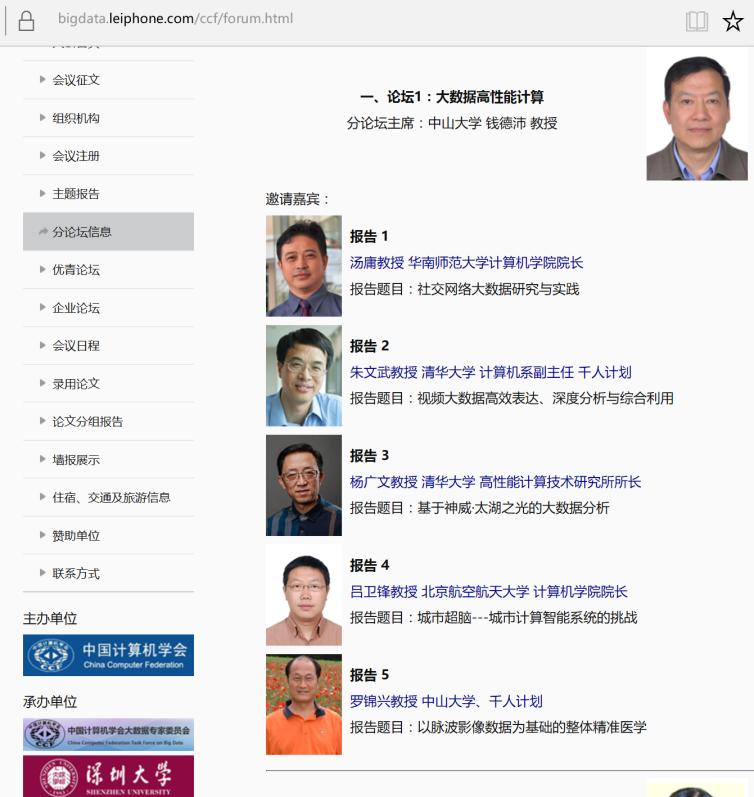Click the 报告 2 speaker photo

[304, 376]
